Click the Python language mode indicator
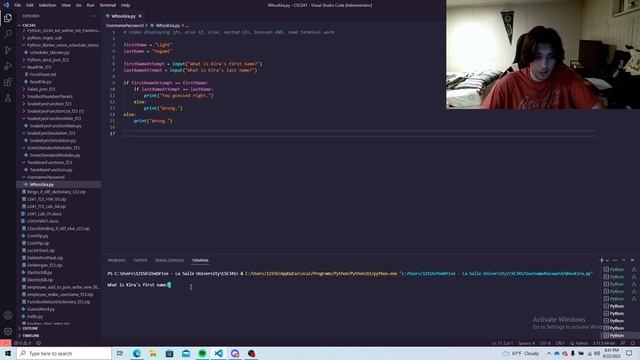The height and width of the screenshot is (360, 640). [x=582, y=343]
